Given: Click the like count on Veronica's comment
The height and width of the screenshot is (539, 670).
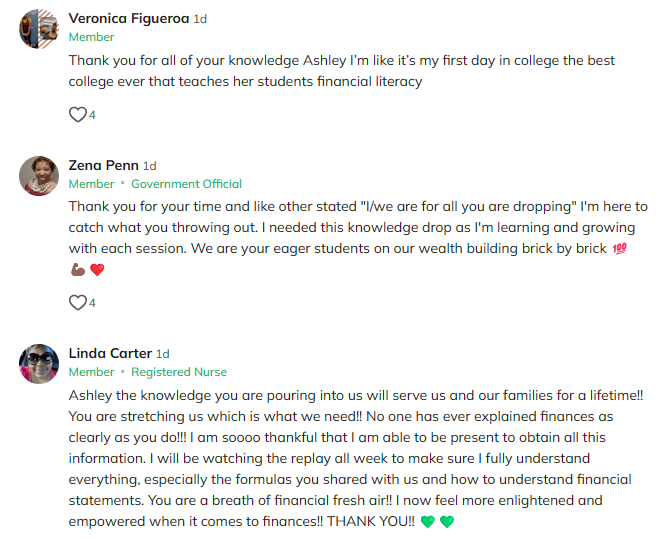Looking at the screenshot, I should click(x=92, y=115).
